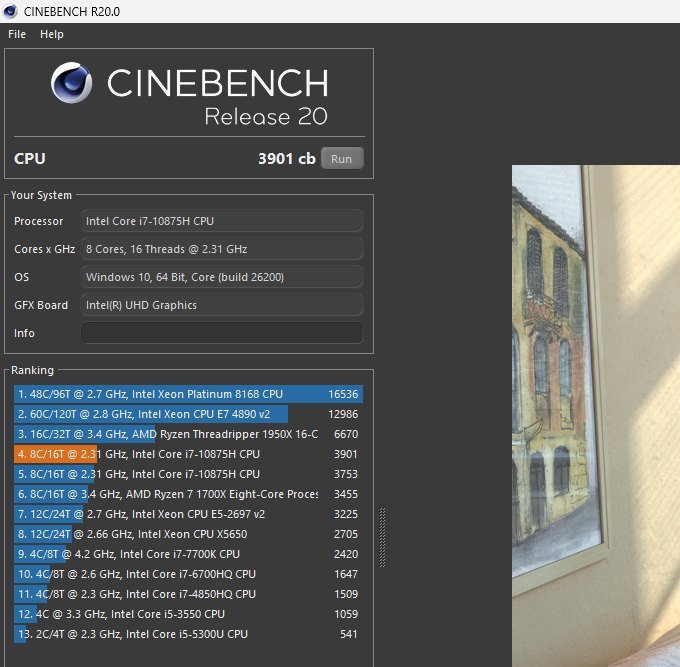Select ranking row Intel Core i7-7700K CPU
Viewport: 680px width, 667px height.
point(188,554)
